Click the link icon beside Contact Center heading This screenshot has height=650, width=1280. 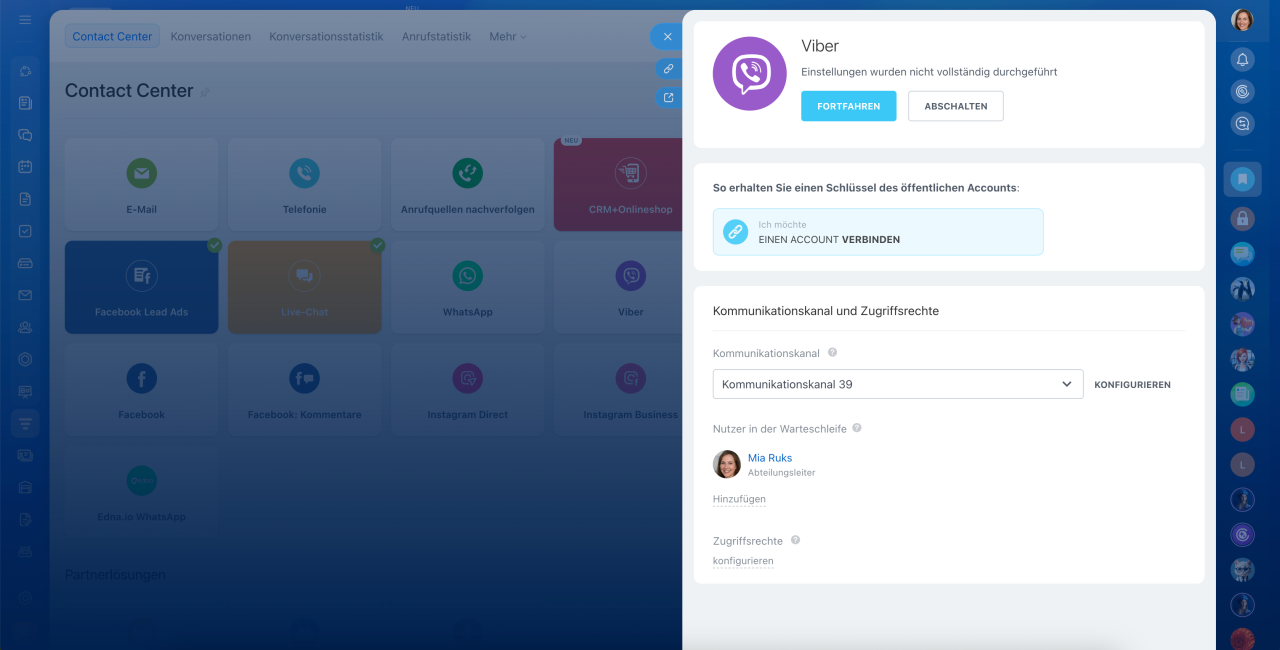[x=205, y=92]
